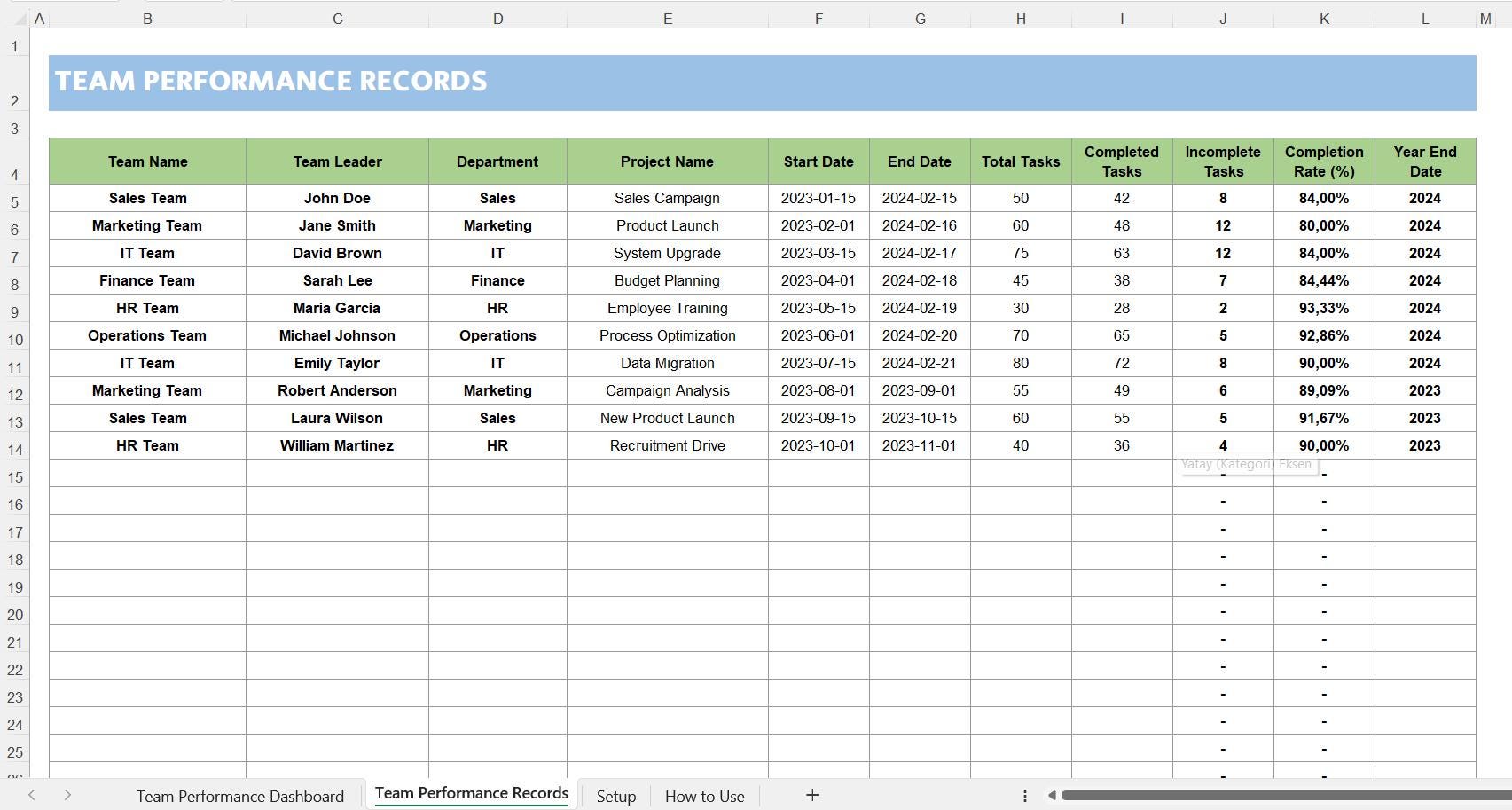The width and height of the screenshot is (1512, 810).
Task: Click the Add Sheet plus icon
Action: [x=812, y=795]
